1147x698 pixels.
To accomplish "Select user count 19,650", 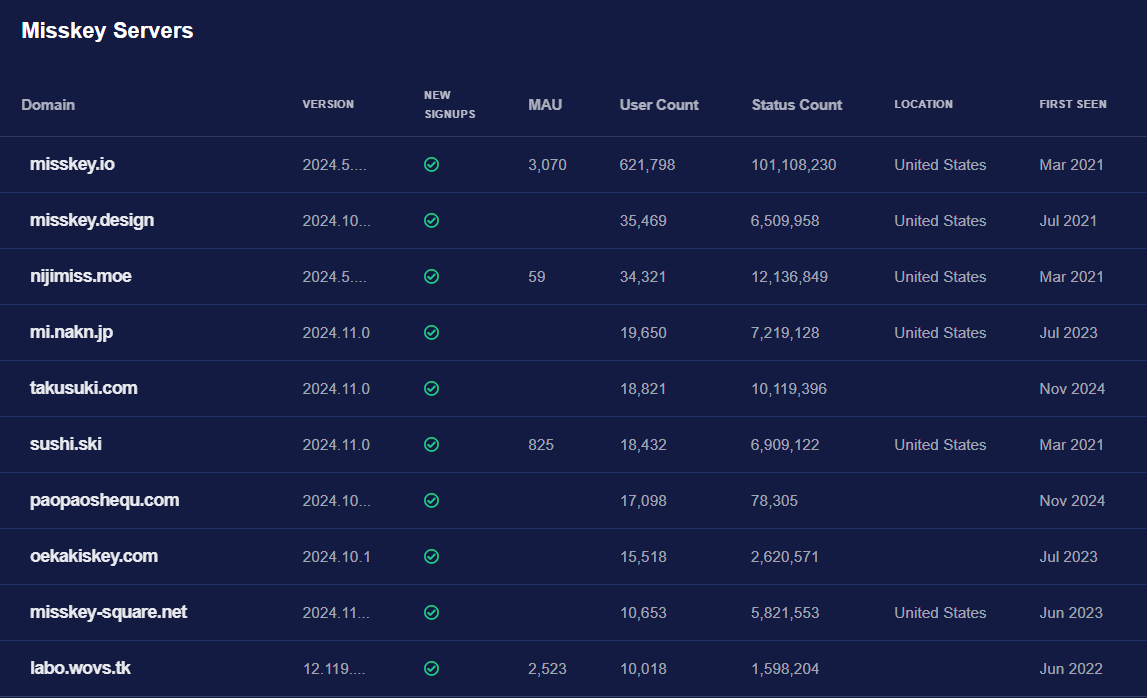I will 643,332.
